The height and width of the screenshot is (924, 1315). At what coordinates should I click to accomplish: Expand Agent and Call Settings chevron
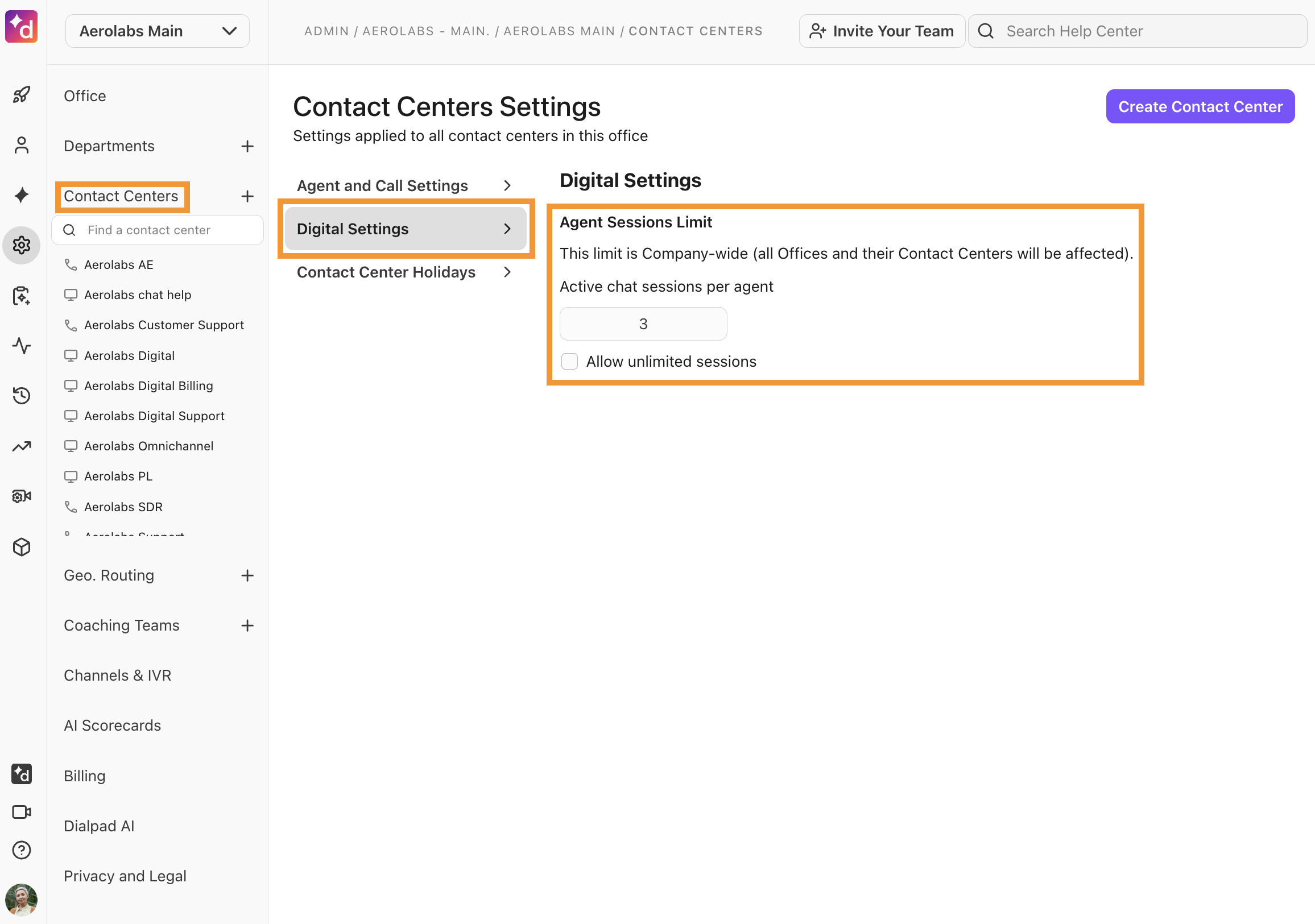(507, 185)
